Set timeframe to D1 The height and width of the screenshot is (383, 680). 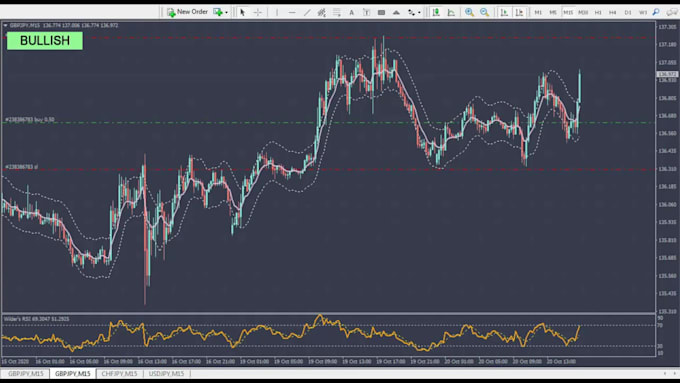pos(628,13)
